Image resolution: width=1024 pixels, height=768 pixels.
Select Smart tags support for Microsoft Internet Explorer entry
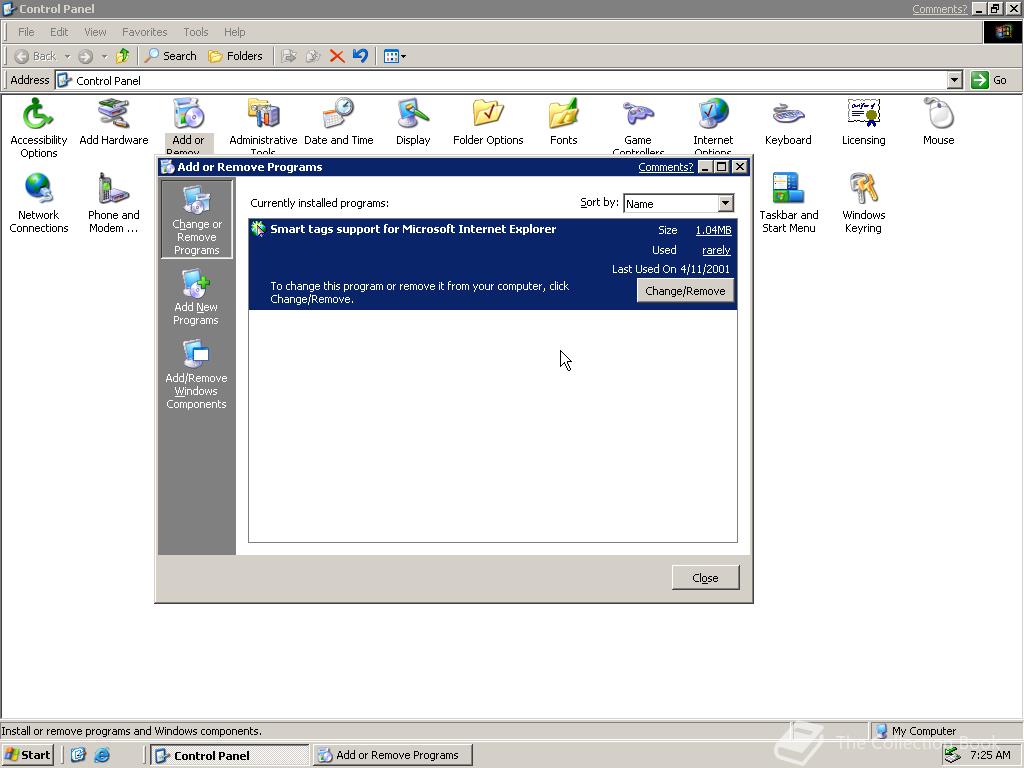[492, 264]
